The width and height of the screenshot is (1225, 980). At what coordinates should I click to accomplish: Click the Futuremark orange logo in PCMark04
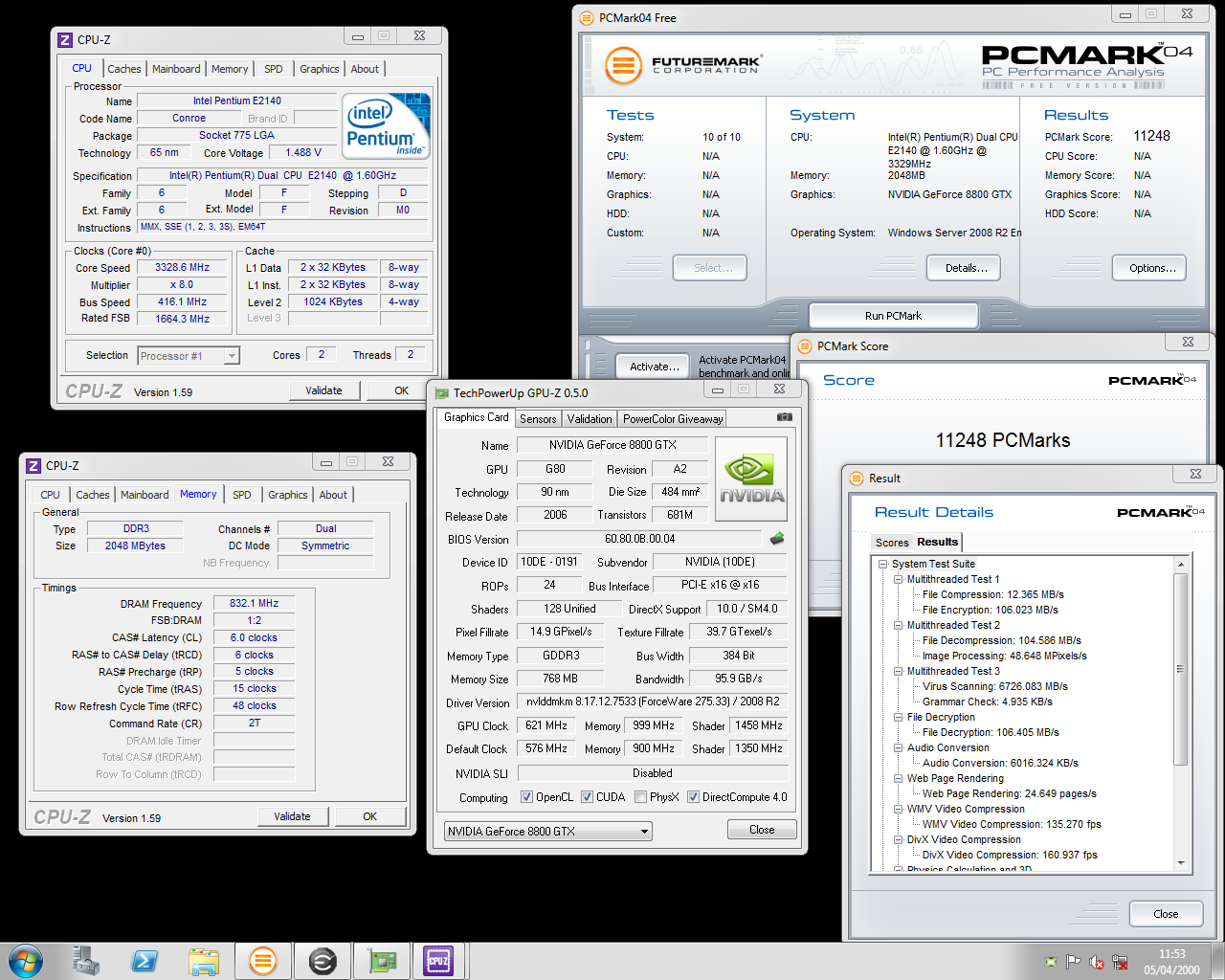623,65
